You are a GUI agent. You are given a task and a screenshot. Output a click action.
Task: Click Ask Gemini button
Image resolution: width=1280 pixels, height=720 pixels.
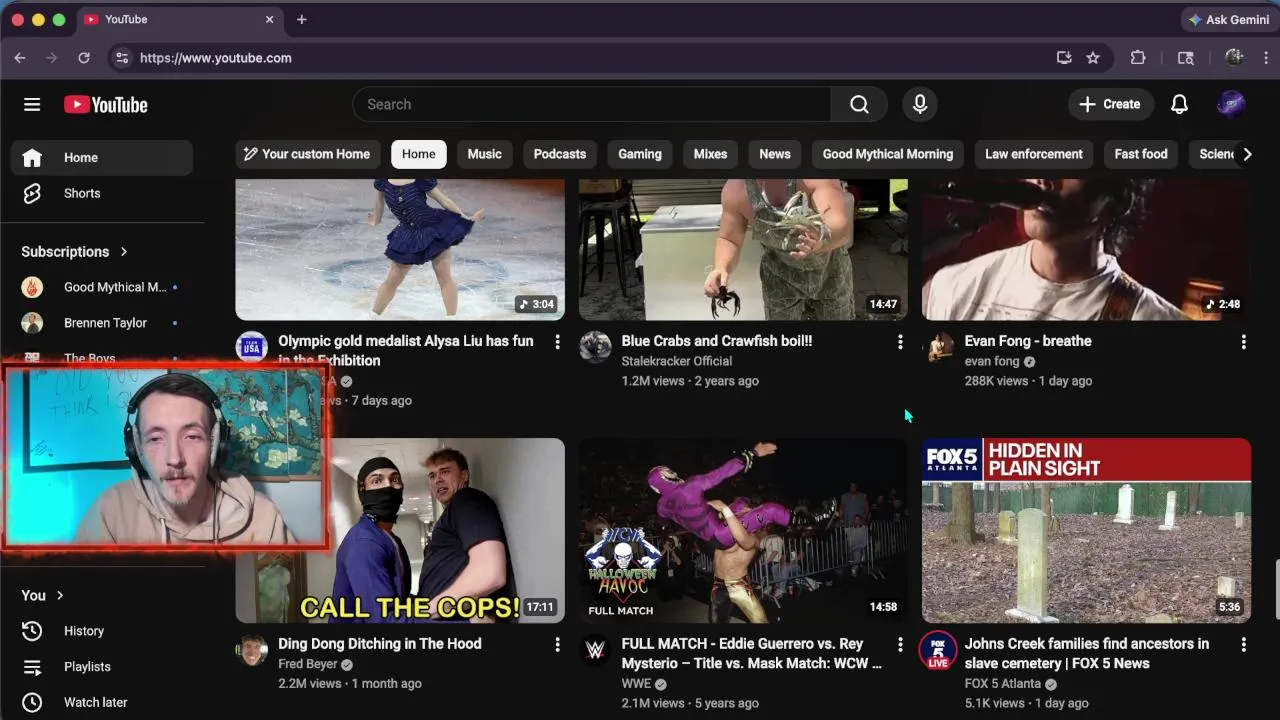coord(1228,20)
